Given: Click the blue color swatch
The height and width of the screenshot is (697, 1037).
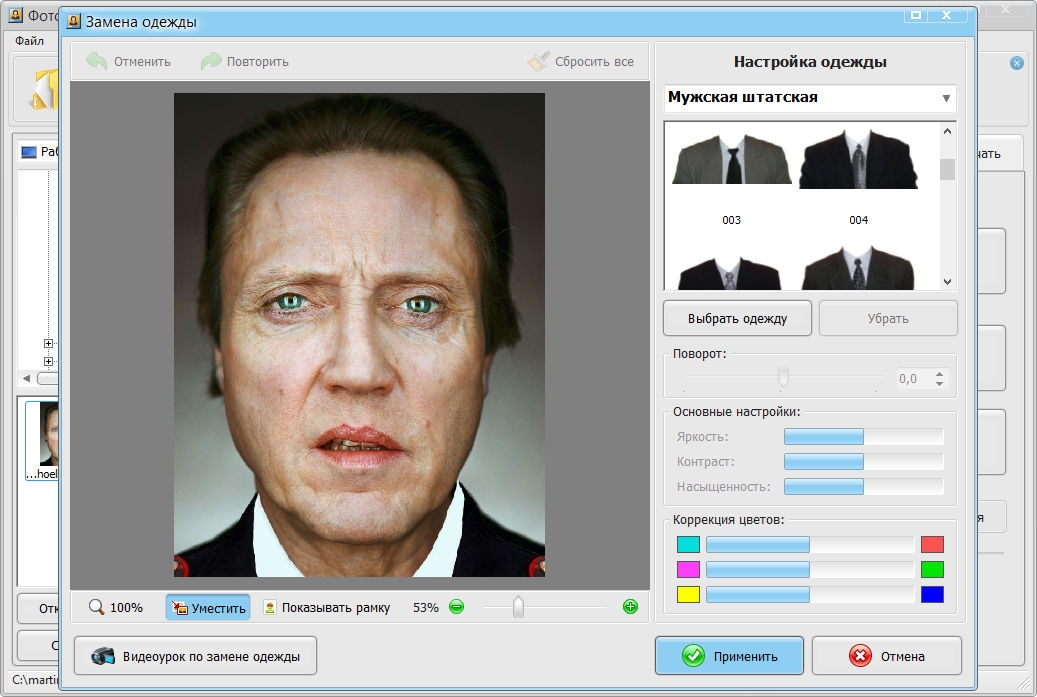Looking at the screenshot, I should (x=933, y=594).
